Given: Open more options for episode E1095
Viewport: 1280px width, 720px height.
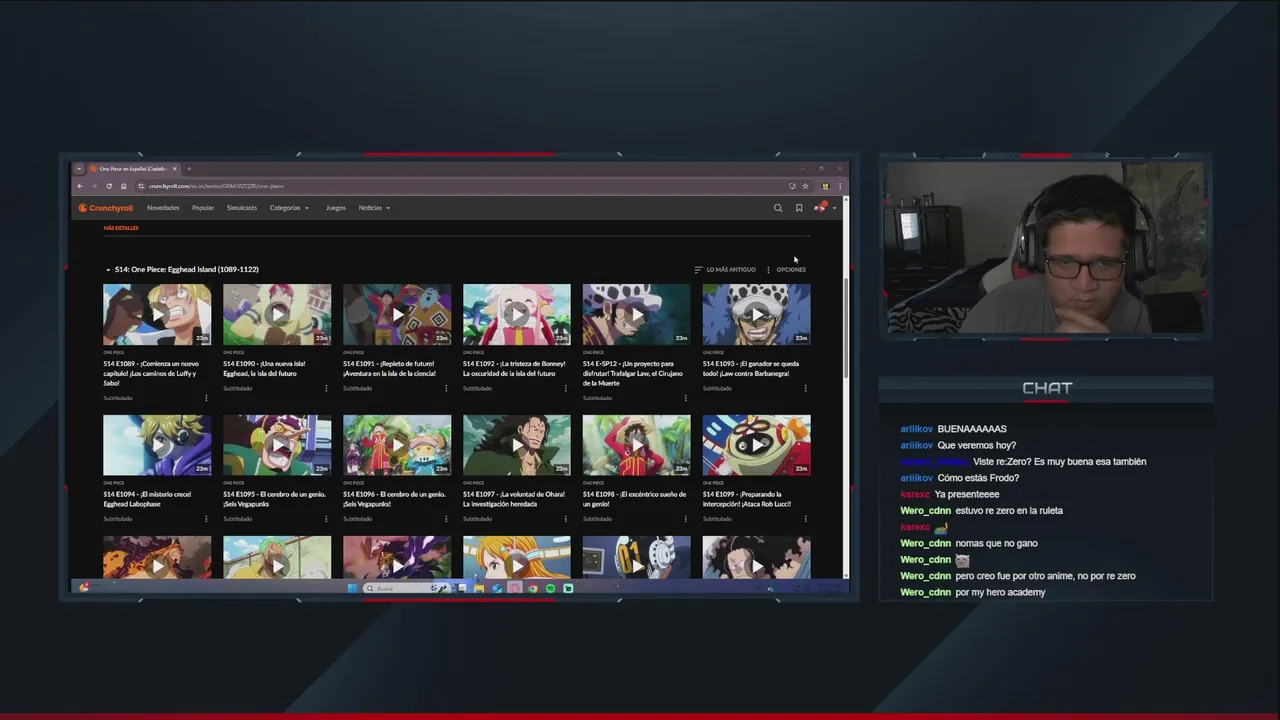Looking at the screenshot, I should tap(326, 519).
